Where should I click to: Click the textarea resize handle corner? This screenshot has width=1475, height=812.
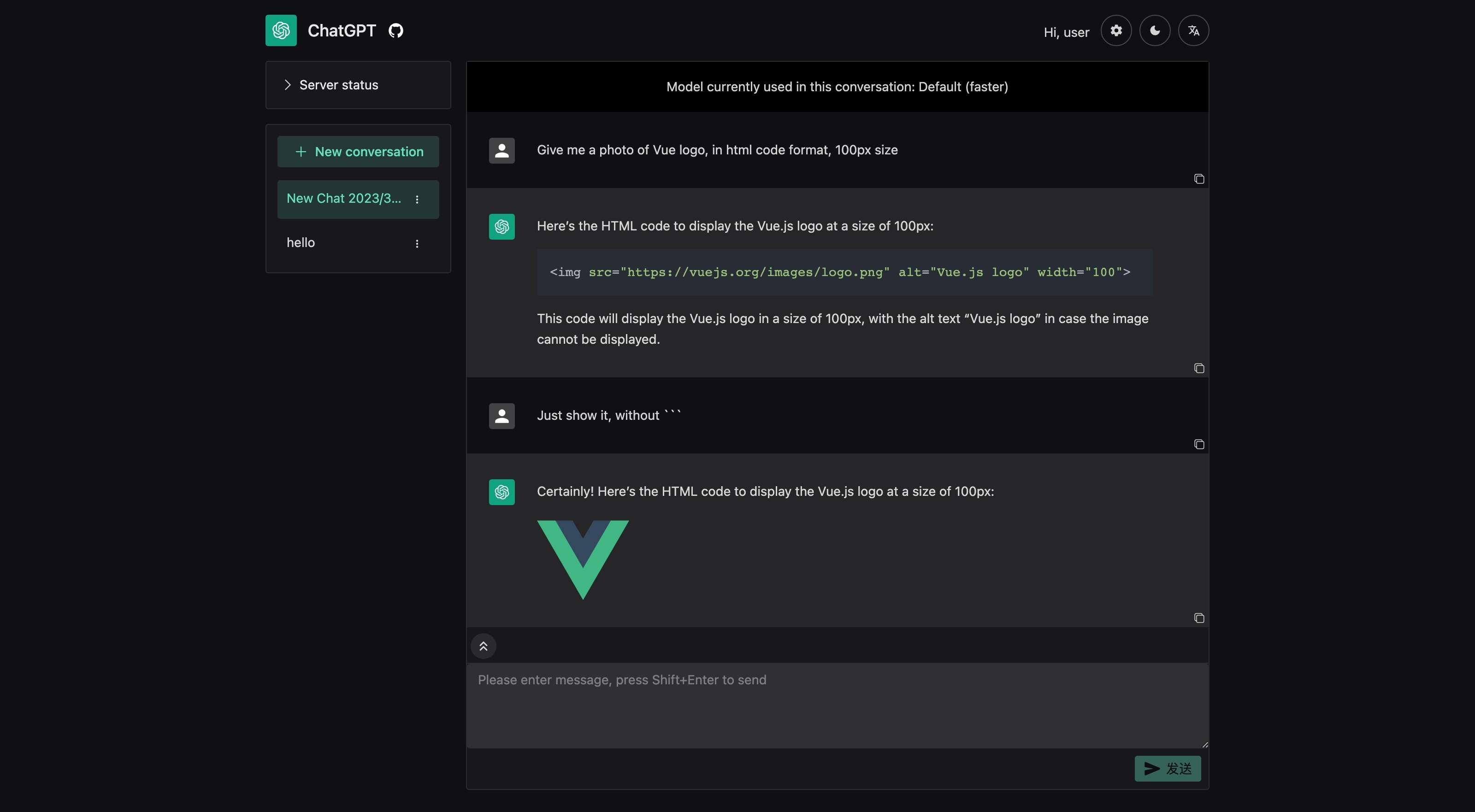pos(1205,744)
